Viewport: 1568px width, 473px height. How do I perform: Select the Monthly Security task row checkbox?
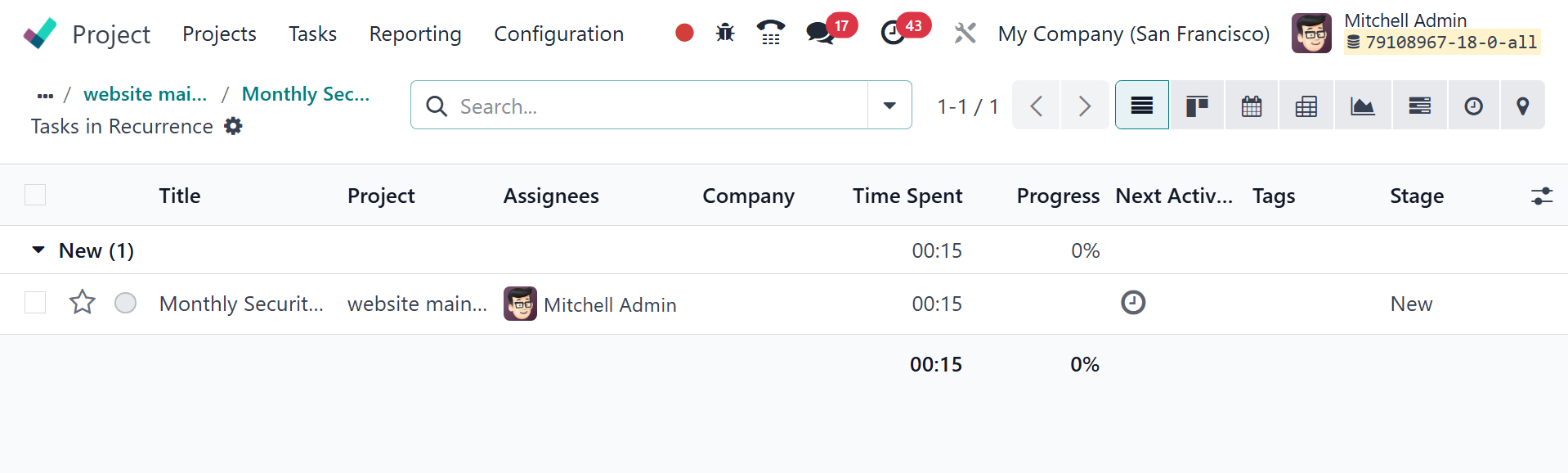[x=35, y=303]
